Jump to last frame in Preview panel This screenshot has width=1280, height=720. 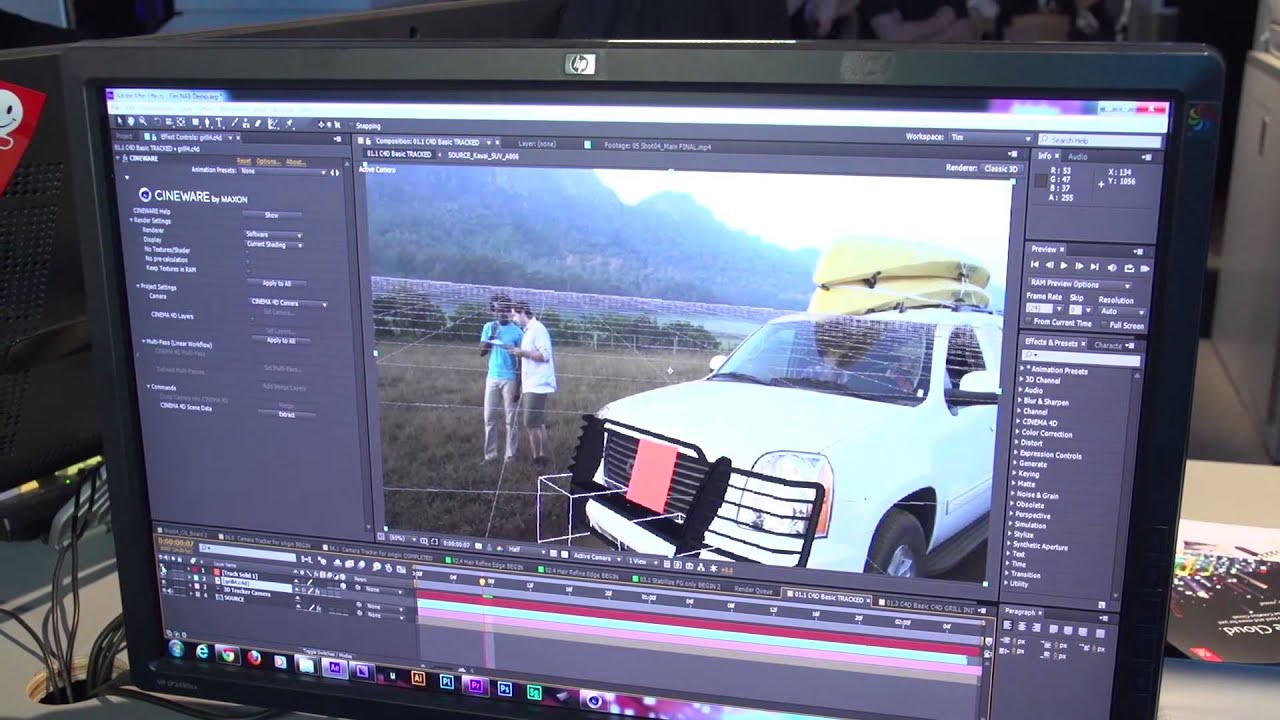[1094, 267]
